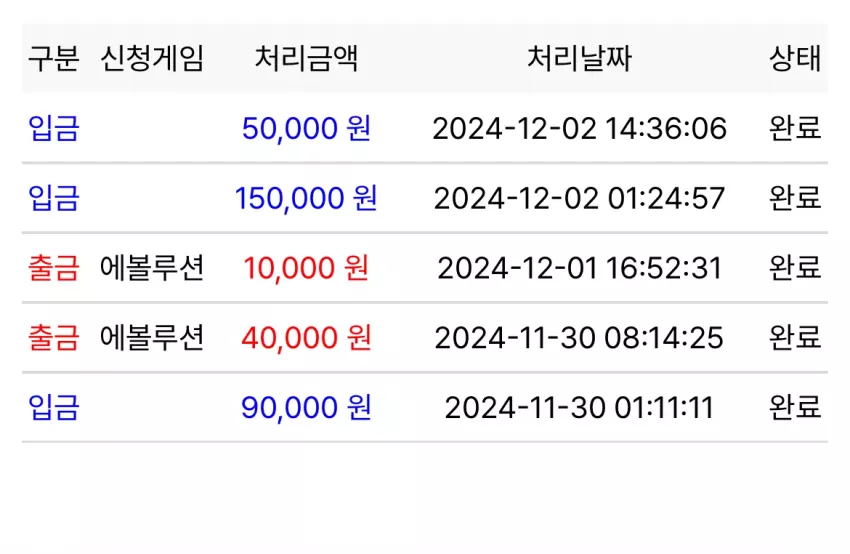This screenshot has height=554, width=850.
Task: Click the 신청게임 column header
Action: pos(152,58)
